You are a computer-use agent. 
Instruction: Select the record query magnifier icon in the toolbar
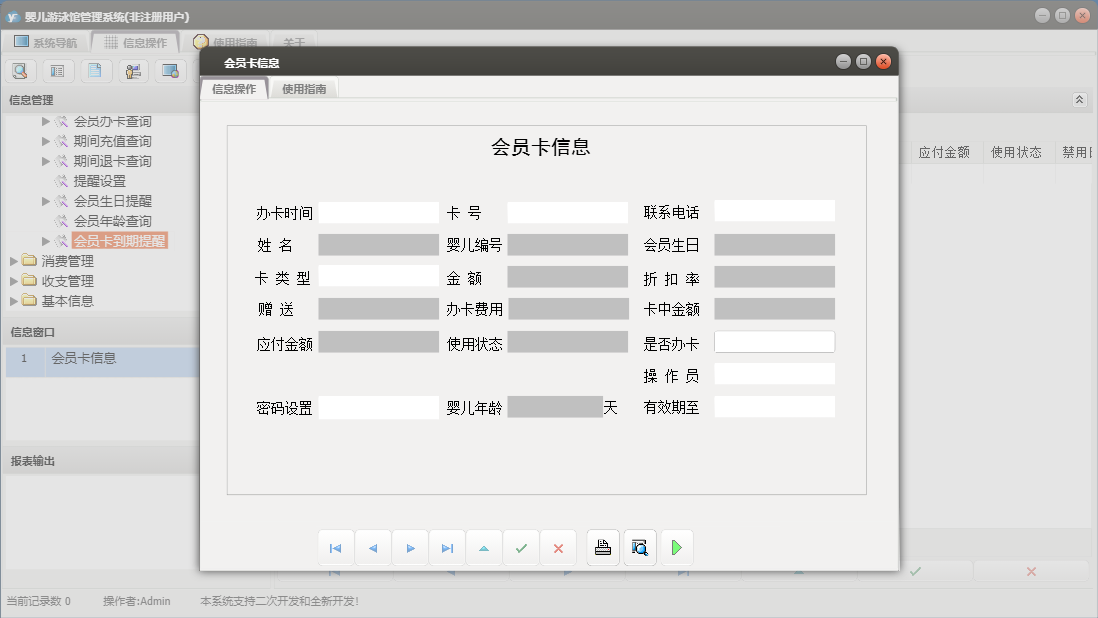pyautogui.click(x=20, y=71)
